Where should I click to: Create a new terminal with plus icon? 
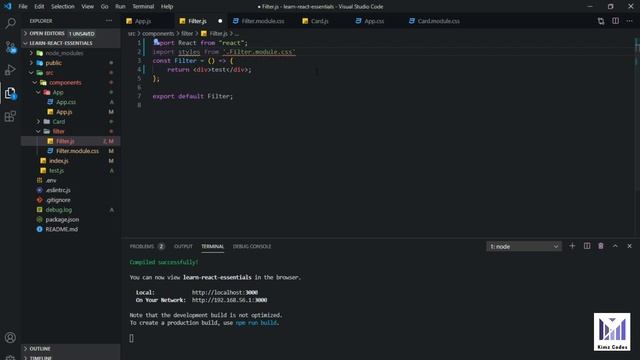point(572,246)
